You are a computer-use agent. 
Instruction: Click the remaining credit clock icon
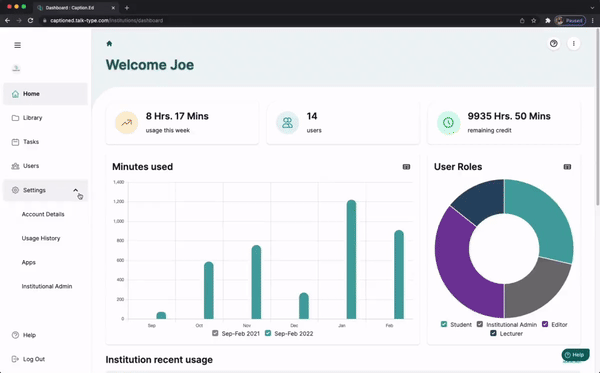pyautogui.click(x=448, y=123)
